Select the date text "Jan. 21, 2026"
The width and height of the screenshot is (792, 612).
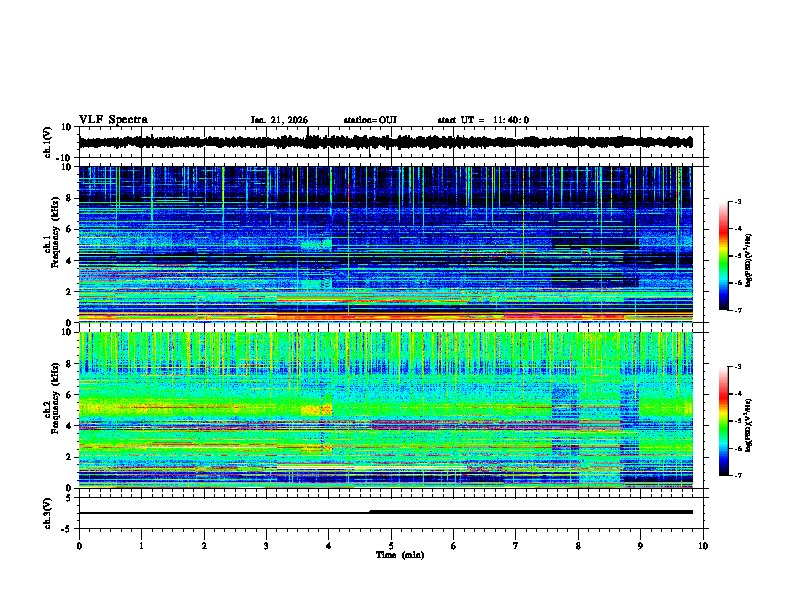(x=279, y=120)
